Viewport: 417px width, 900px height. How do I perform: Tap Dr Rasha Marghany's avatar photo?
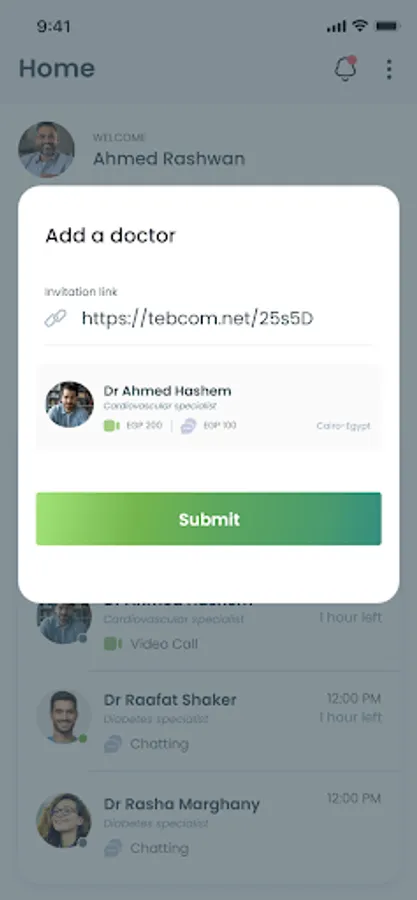coord(64,821)
